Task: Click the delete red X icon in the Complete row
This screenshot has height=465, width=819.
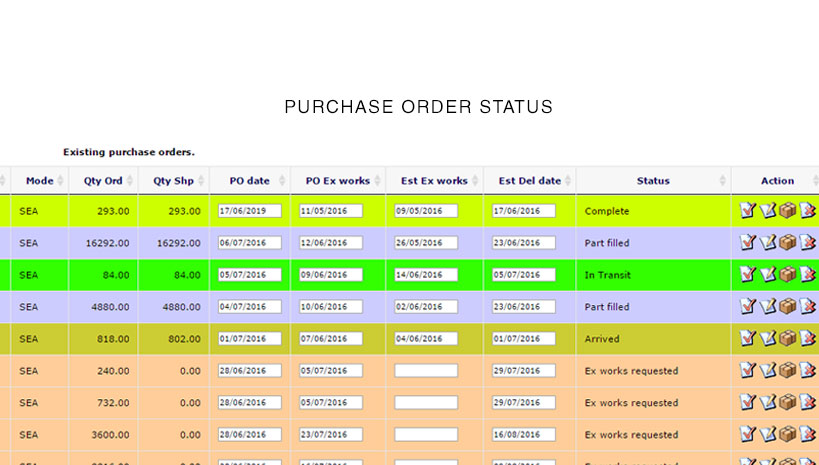Action: point(807,211)
